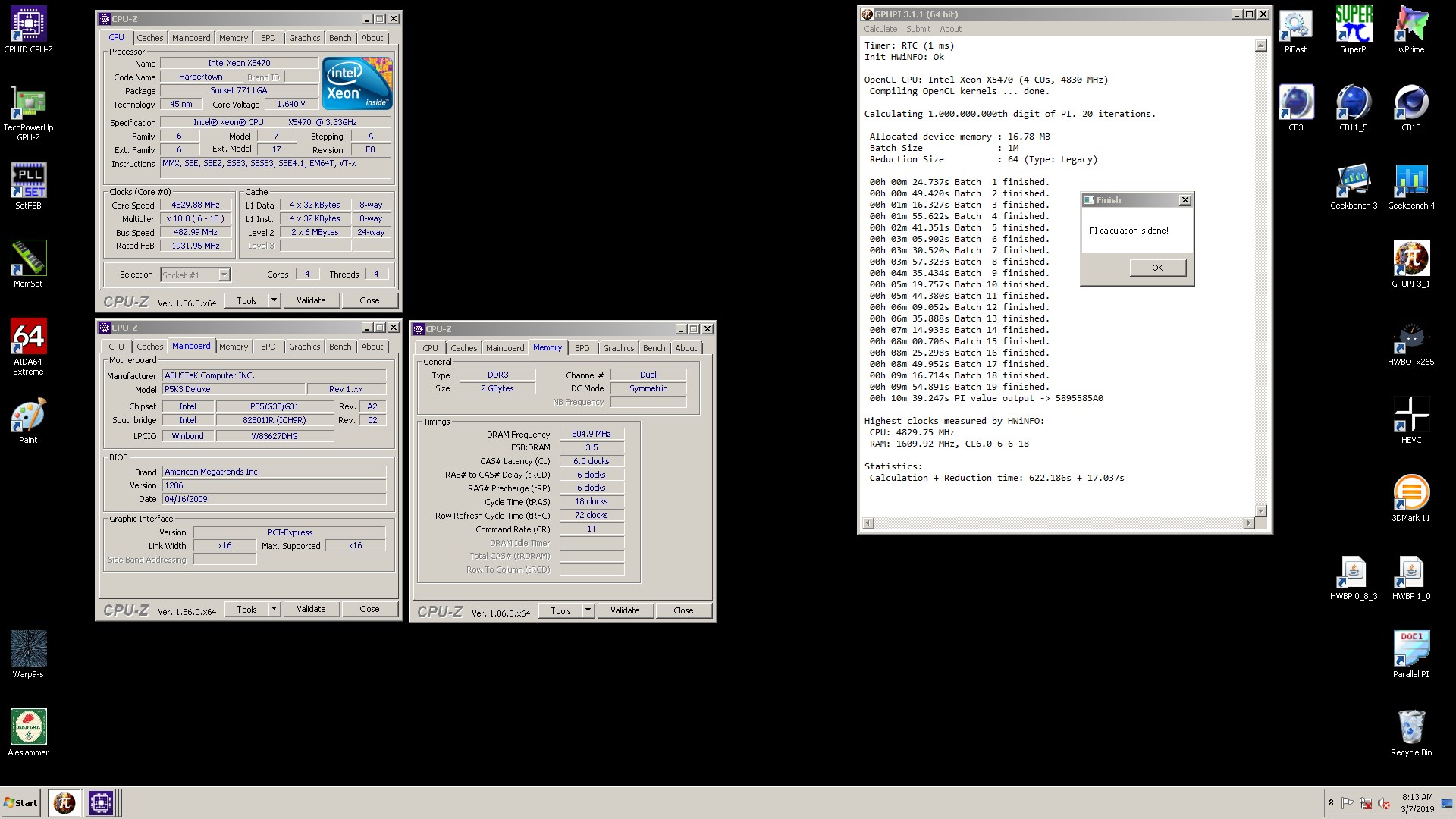Open the GPUPI 3_1 desktop icon
This screenshot has height=819, width=1456.
coord(1411,265)
